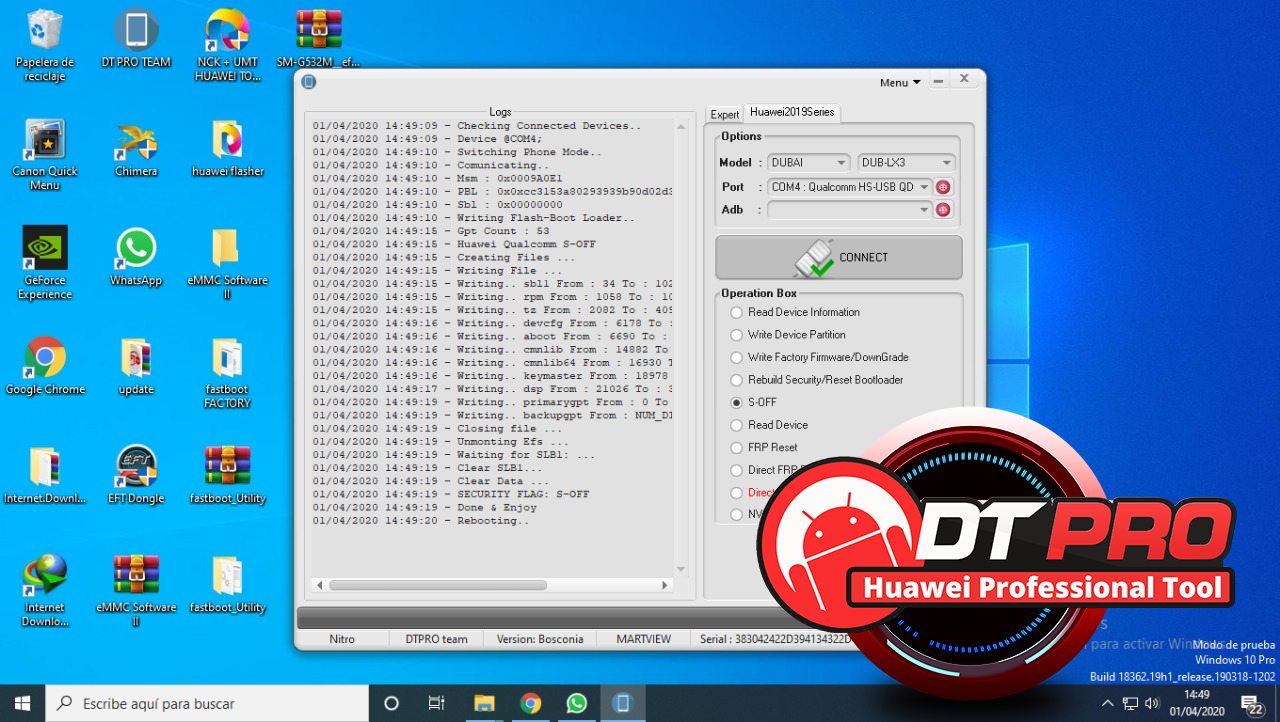The height and width of the screenshot is (722, 1280).
Task: Click 'Nitro' in the status bar
Action: point(342,639)
